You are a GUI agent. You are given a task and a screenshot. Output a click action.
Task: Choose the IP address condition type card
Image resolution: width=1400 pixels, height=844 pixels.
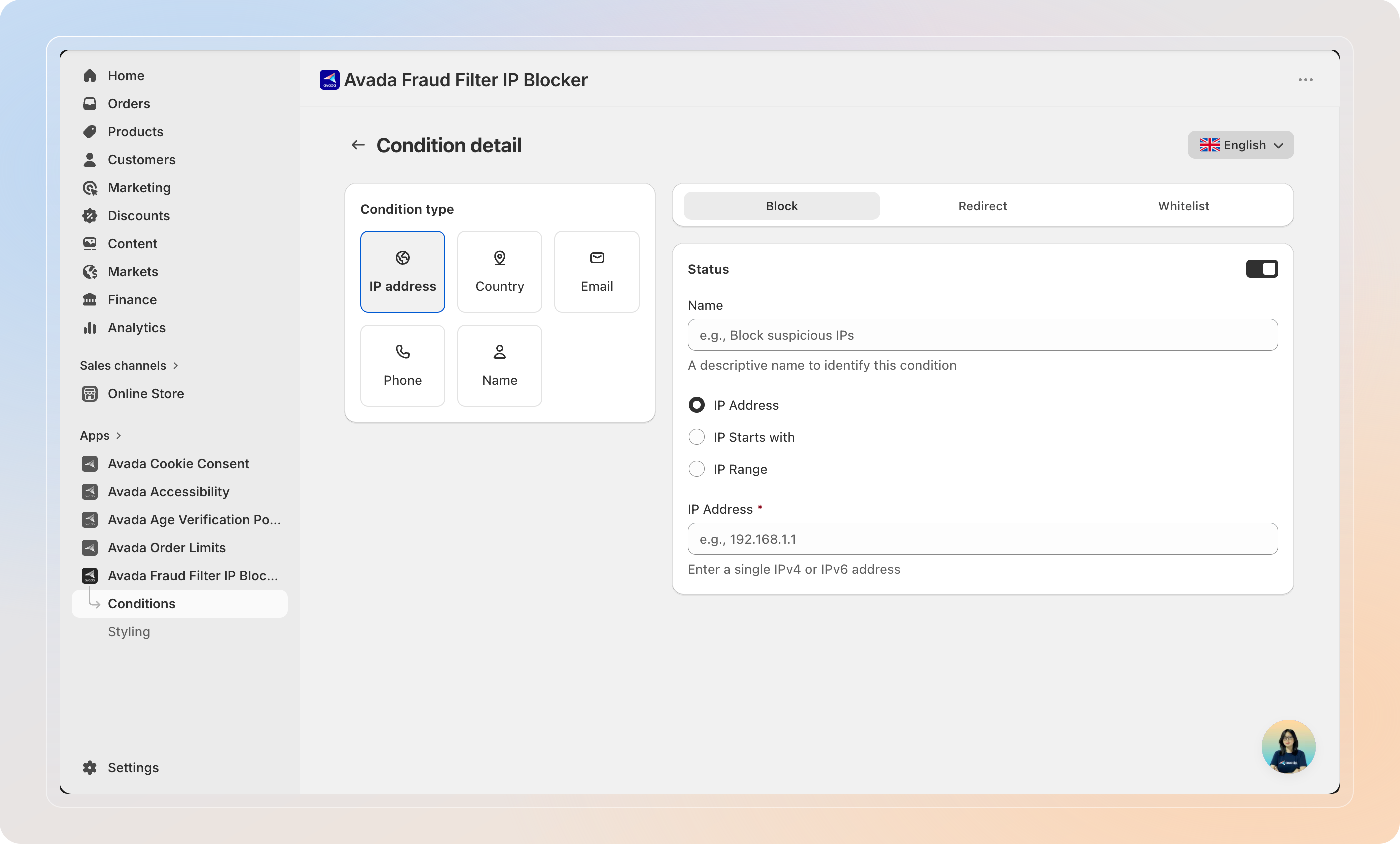click(403, 271)
